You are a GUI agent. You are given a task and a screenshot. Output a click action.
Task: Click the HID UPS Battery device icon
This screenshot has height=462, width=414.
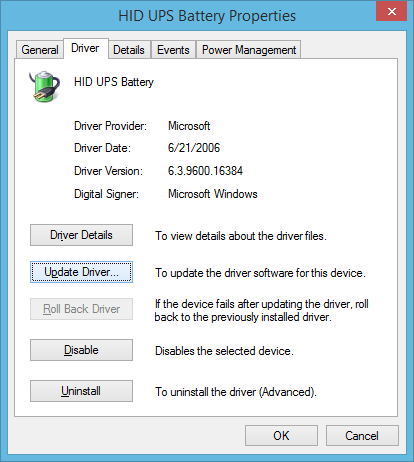[x=45, y=86]
